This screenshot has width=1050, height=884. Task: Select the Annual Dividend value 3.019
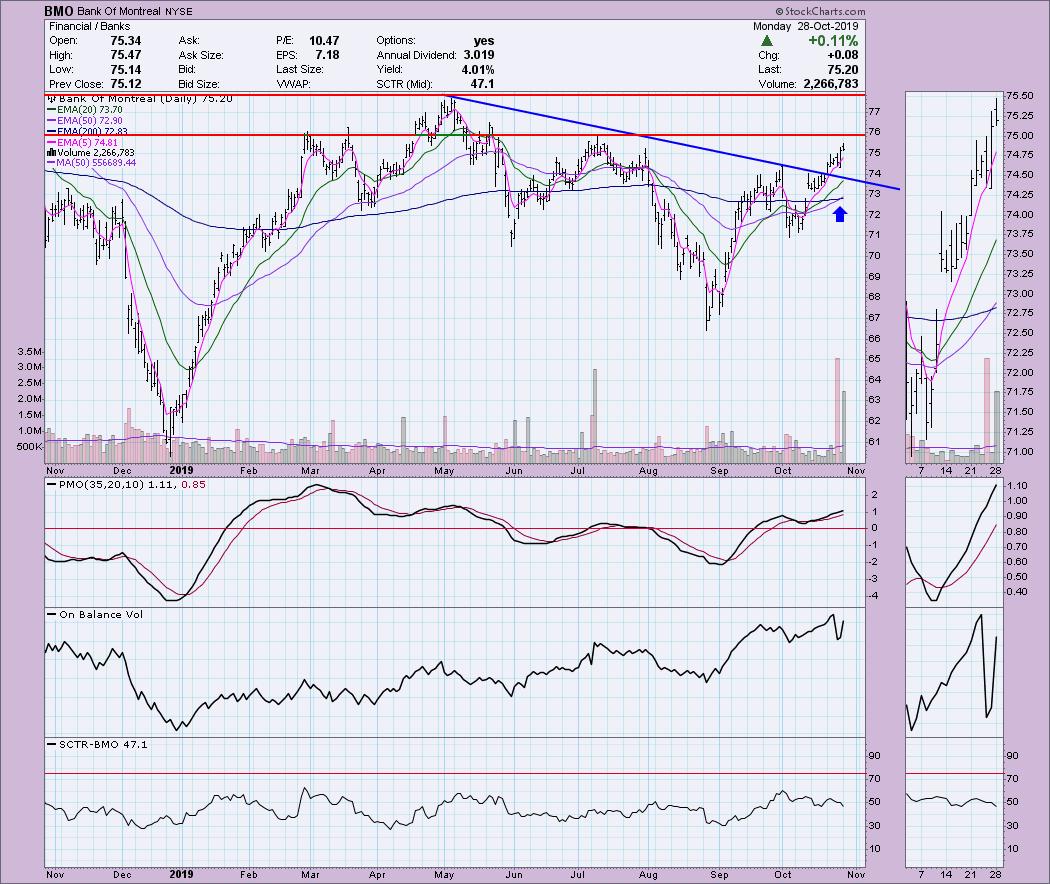pos(479,55)
